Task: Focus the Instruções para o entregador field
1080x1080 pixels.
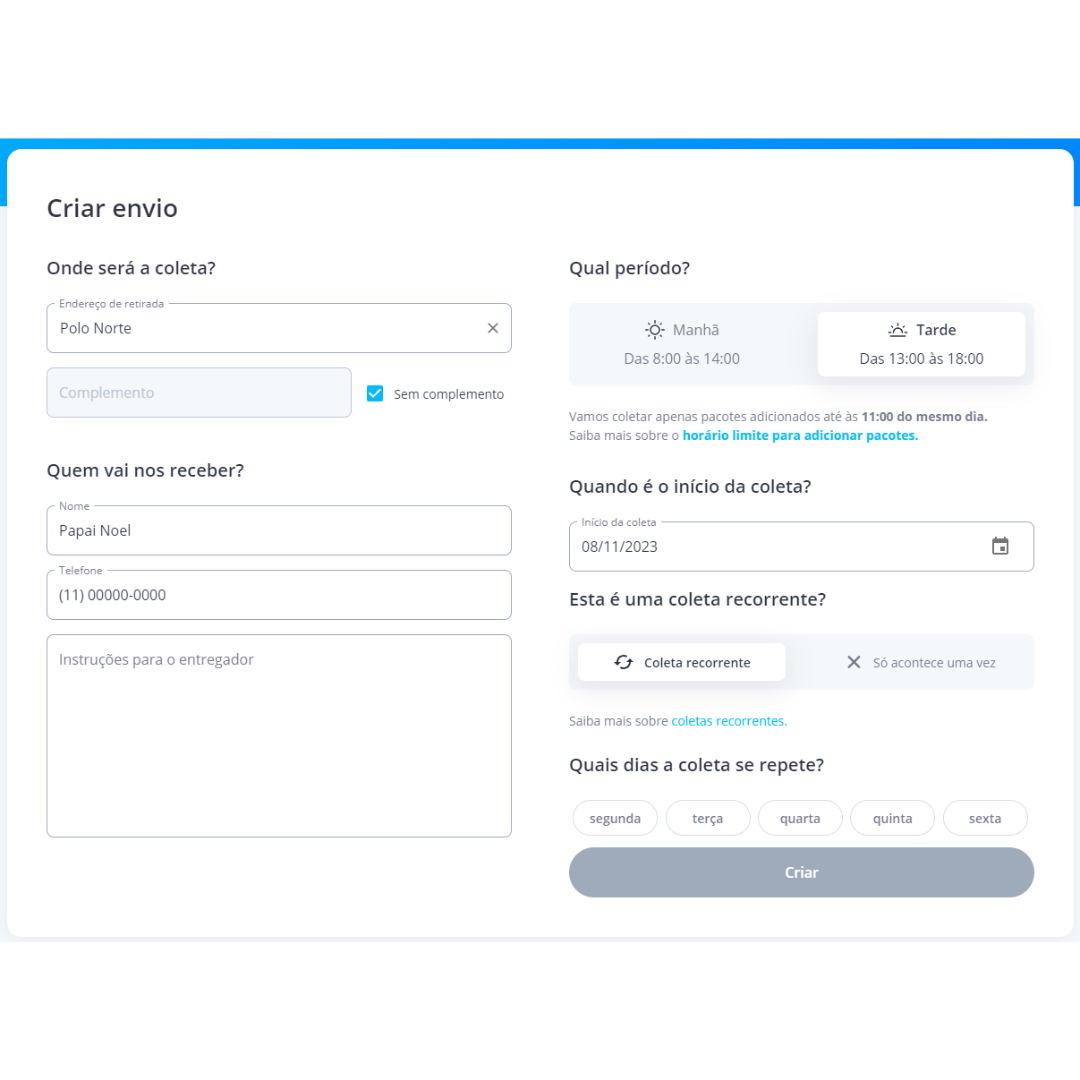Action: pyautogui.click(x=279, y=736)
